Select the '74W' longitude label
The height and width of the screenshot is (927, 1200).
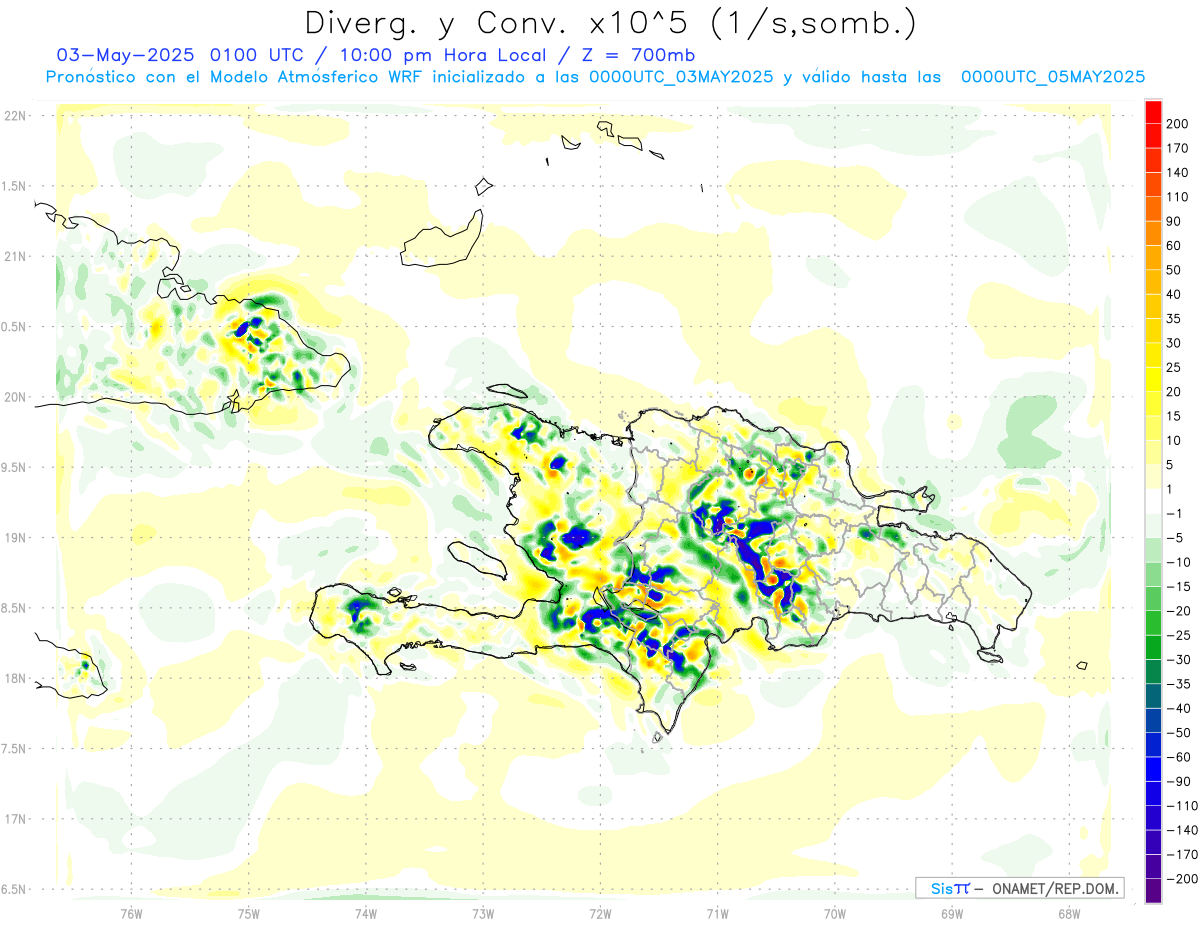366,912
